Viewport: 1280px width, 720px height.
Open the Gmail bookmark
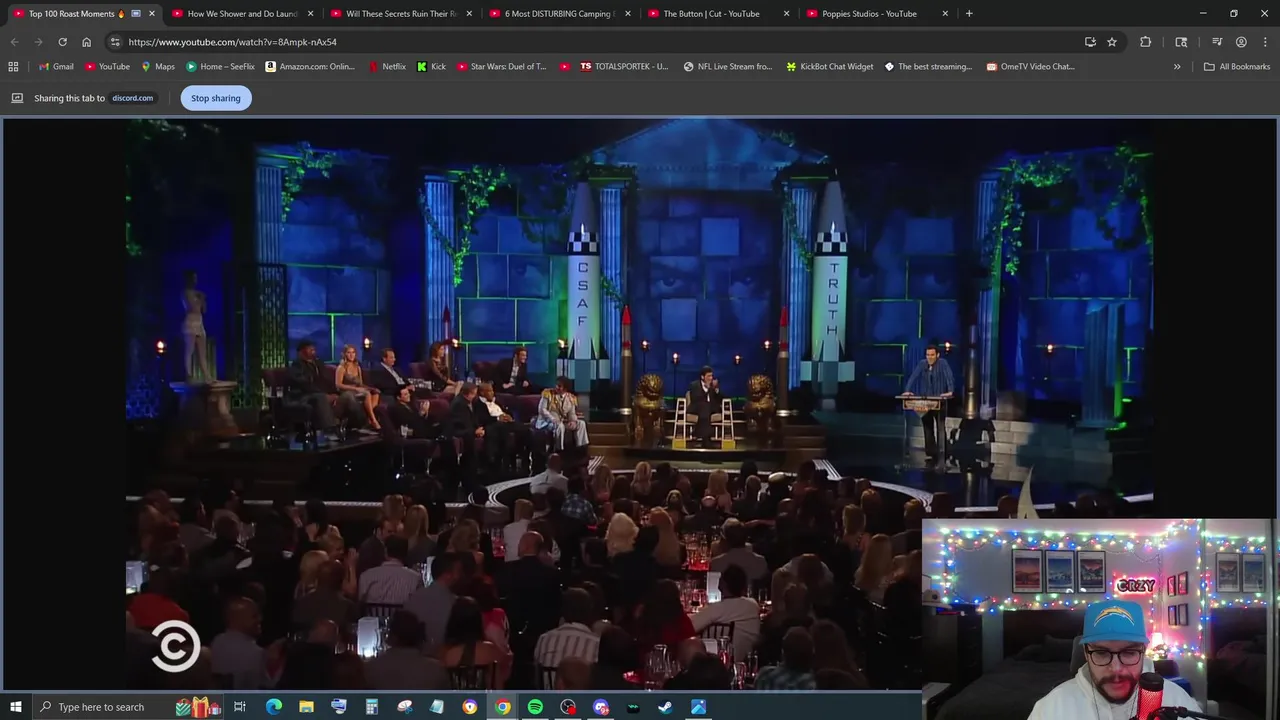(x=56, y=67)
